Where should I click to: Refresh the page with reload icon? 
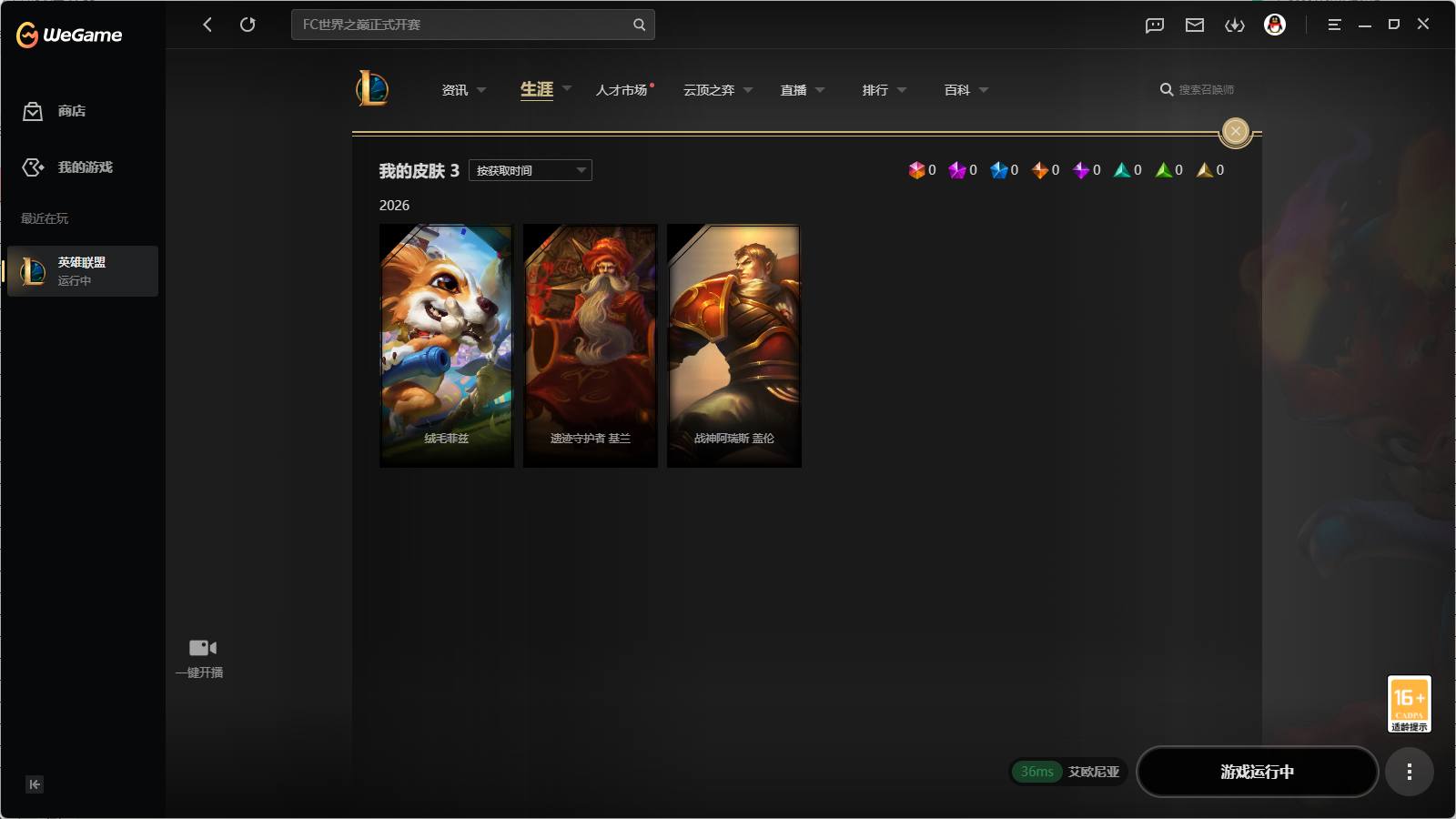click(x=248, y=25)
